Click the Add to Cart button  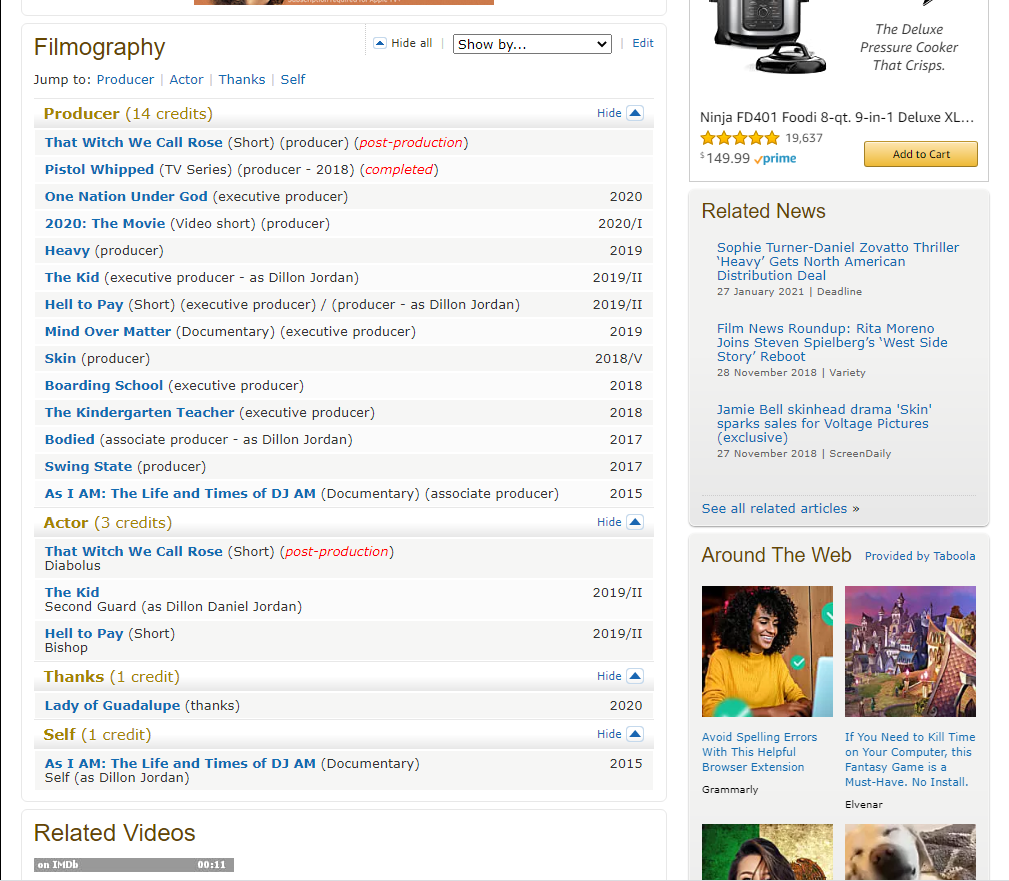coord(920,154)
